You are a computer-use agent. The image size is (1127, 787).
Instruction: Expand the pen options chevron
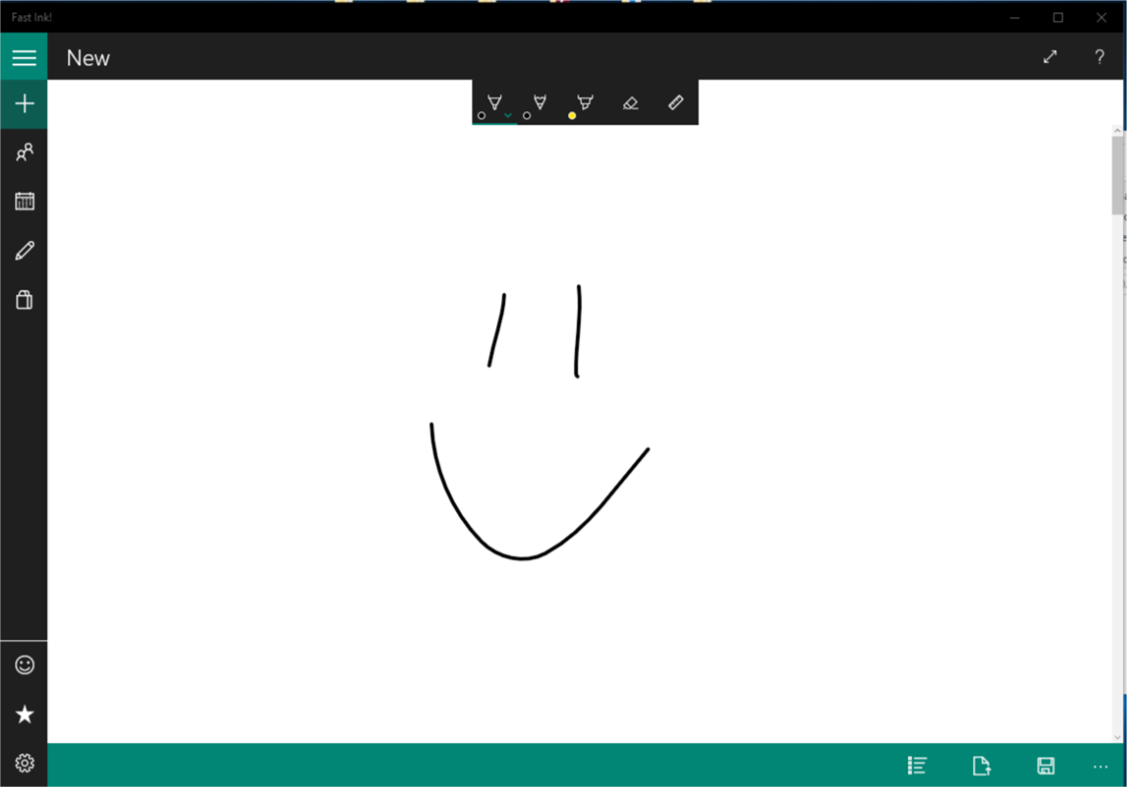(x=507, y=115)
